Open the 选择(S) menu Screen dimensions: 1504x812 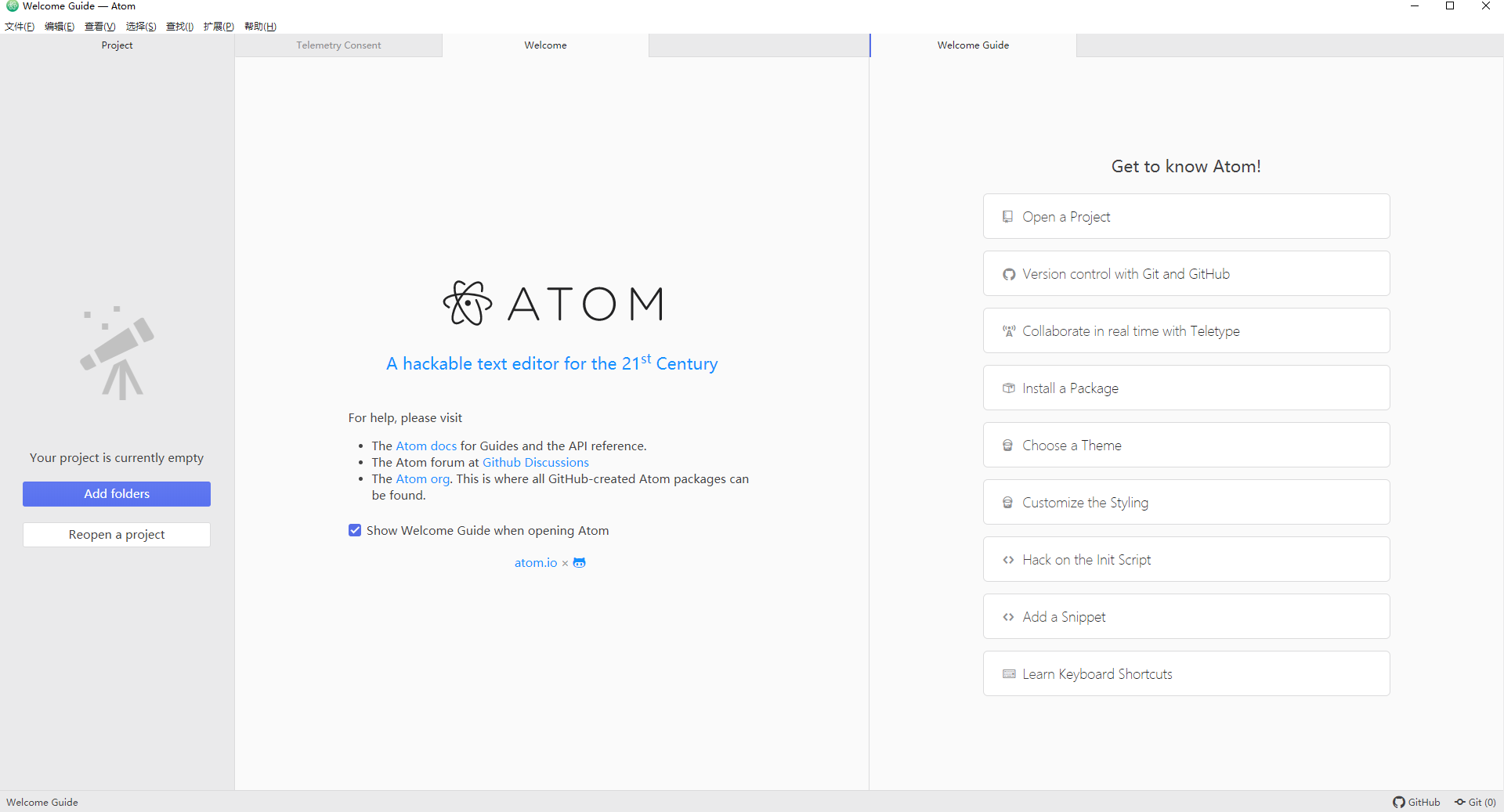[x=141, y=27]
